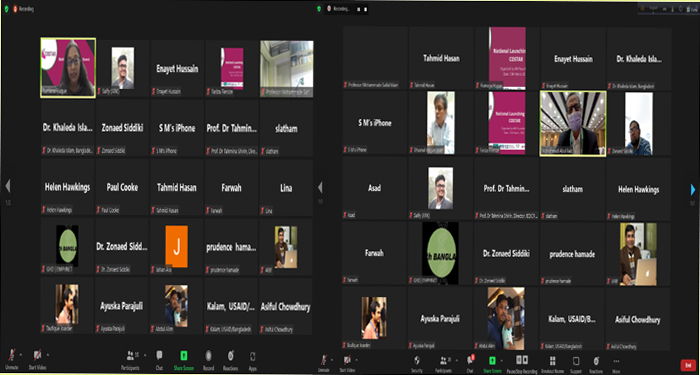Click the More ellipsis in right toolbar
Screen dimensions: 700x375
point(616,363)
